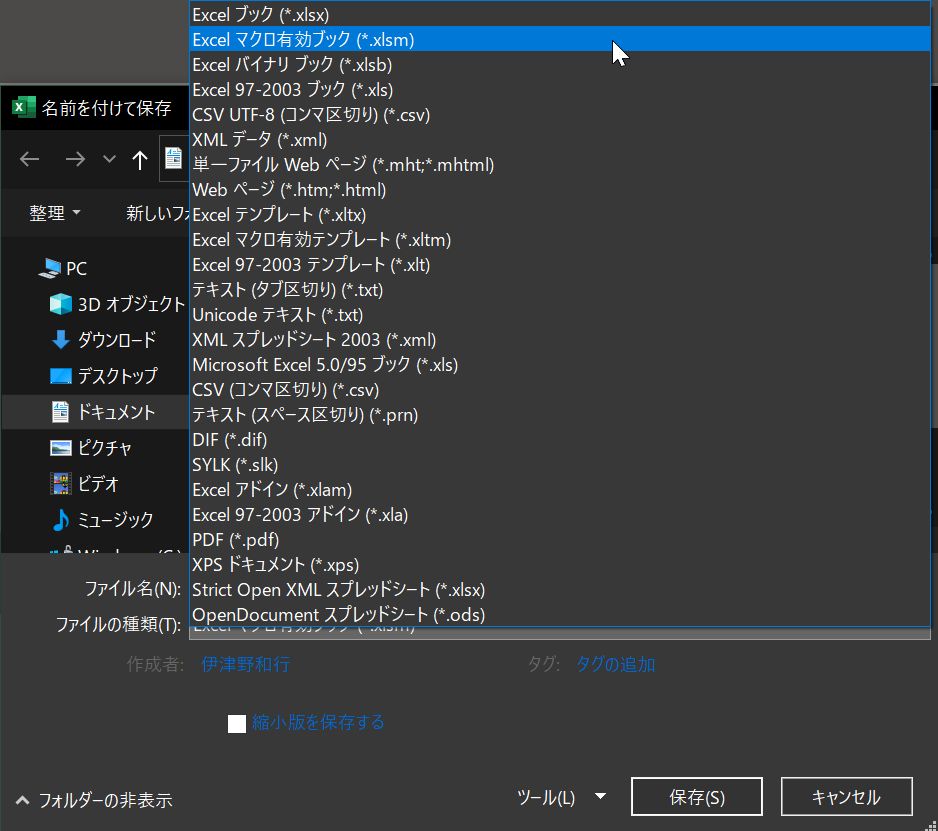The image size is (938, 831).
Task: Choose the CSV UTF-8 save format
Action: click(x=311, y=114)
